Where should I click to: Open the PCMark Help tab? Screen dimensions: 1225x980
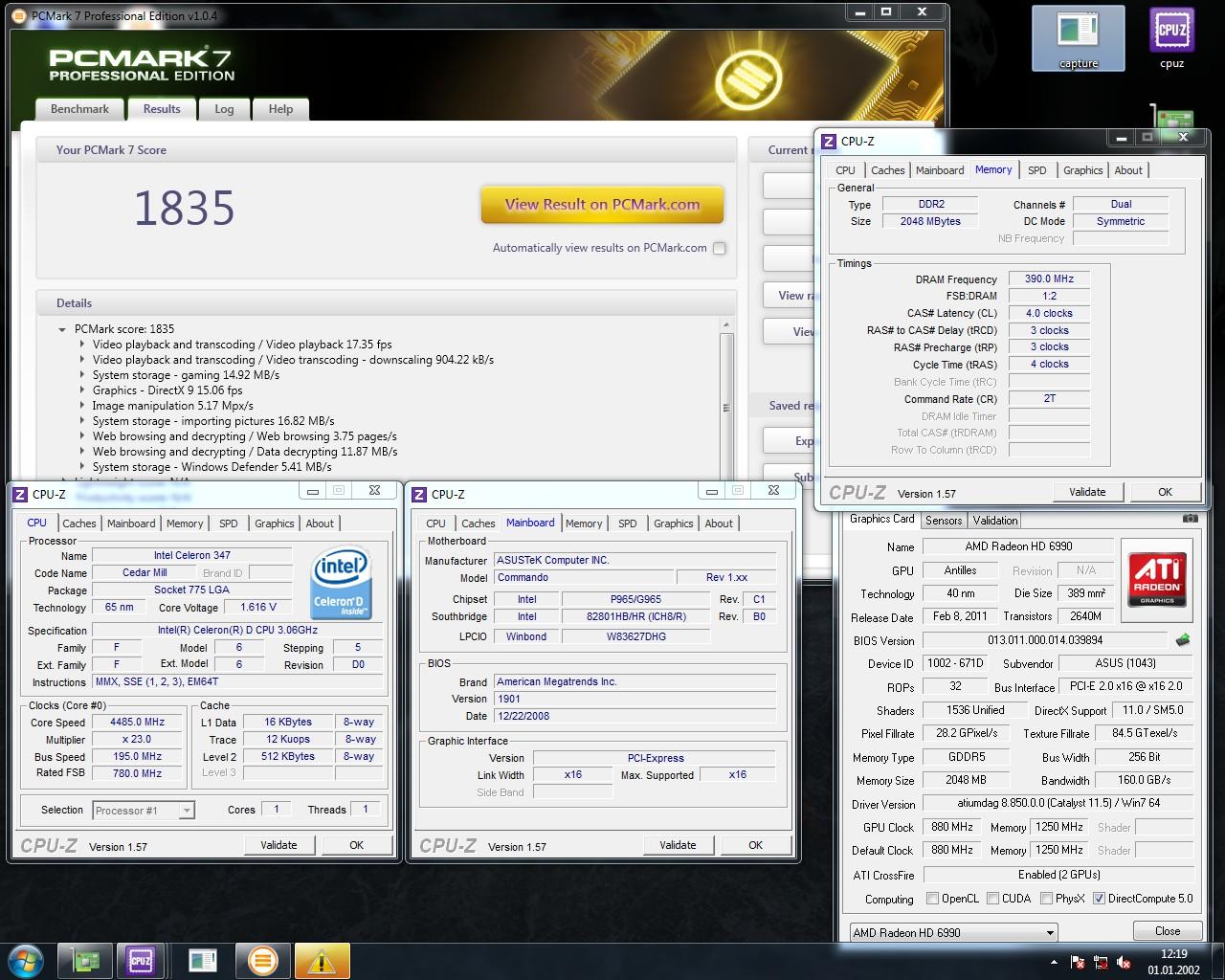pyautogui.click(x=280, y=109)
